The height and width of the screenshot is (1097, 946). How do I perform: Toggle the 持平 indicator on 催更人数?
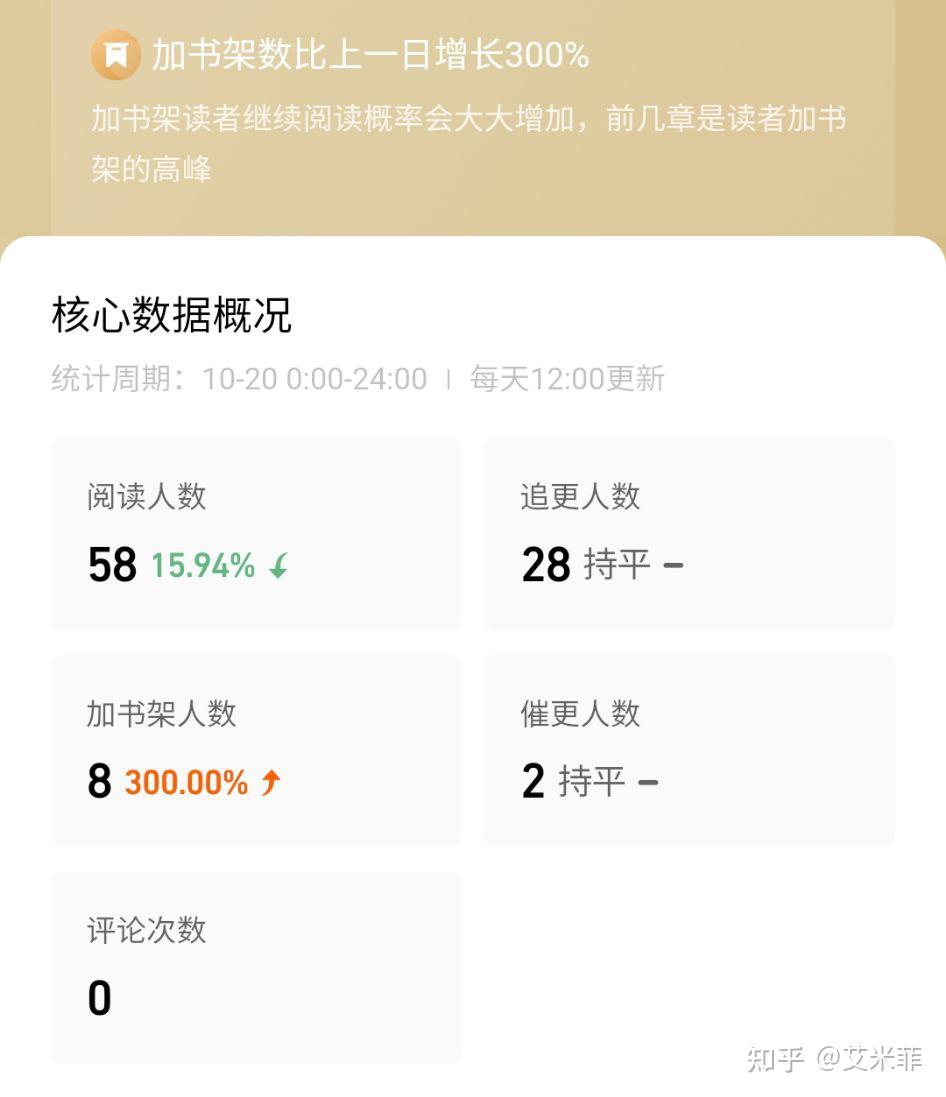point(590,781)
